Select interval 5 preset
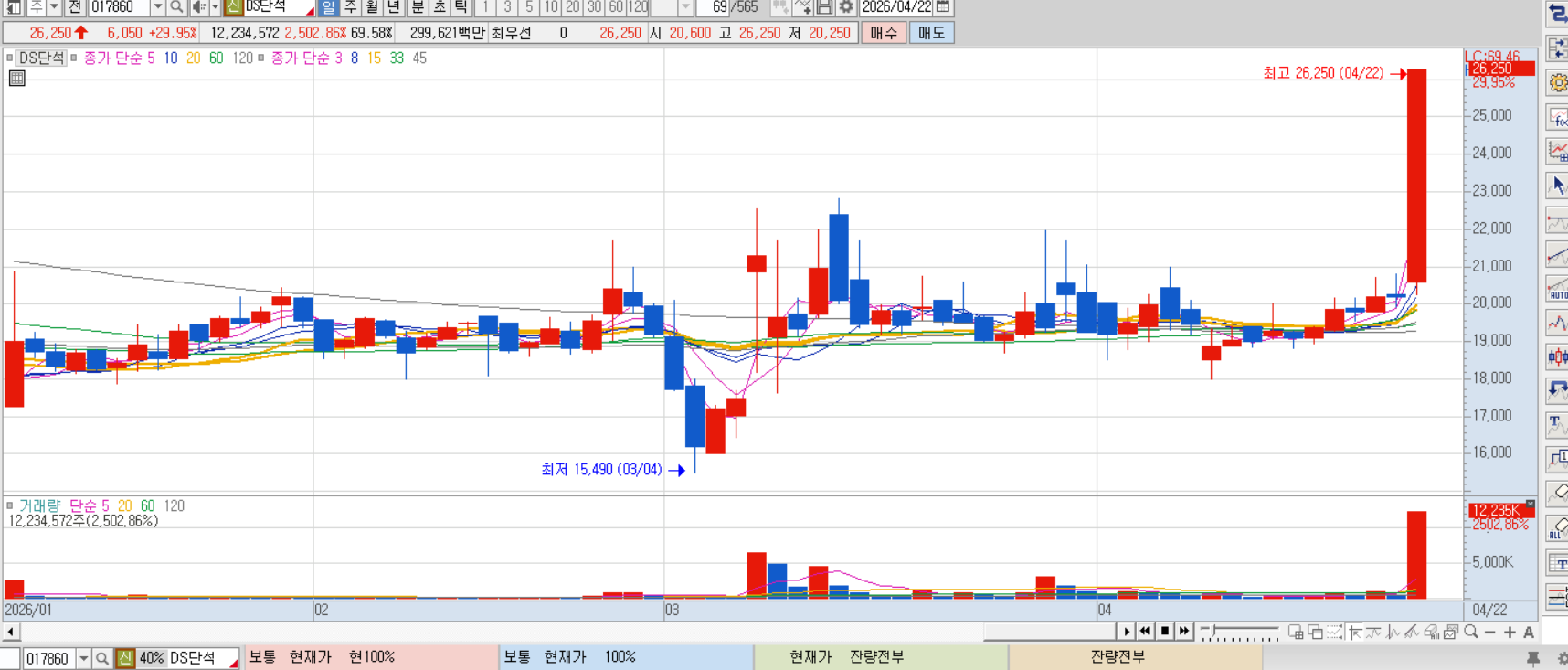The image size is (1568, 670). coord(529,7)
